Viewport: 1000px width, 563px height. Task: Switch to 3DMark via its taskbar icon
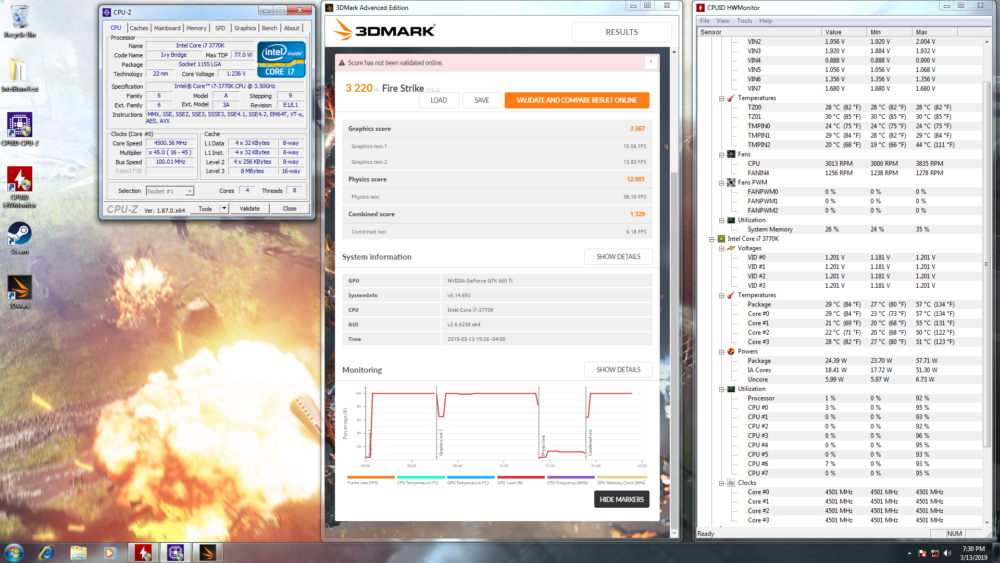click(x=207, y=552)
